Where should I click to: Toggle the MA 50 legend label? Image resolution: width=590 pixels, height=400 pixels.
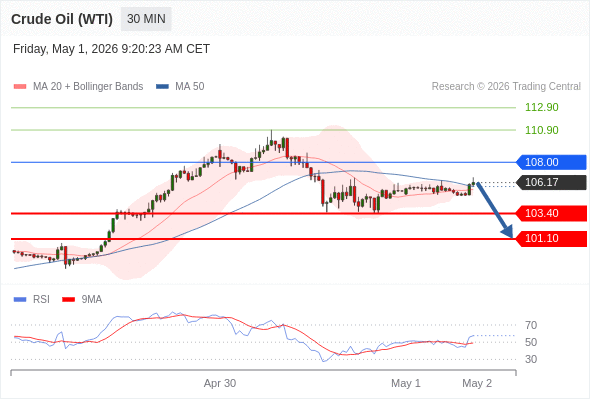(x=190, y=87)
